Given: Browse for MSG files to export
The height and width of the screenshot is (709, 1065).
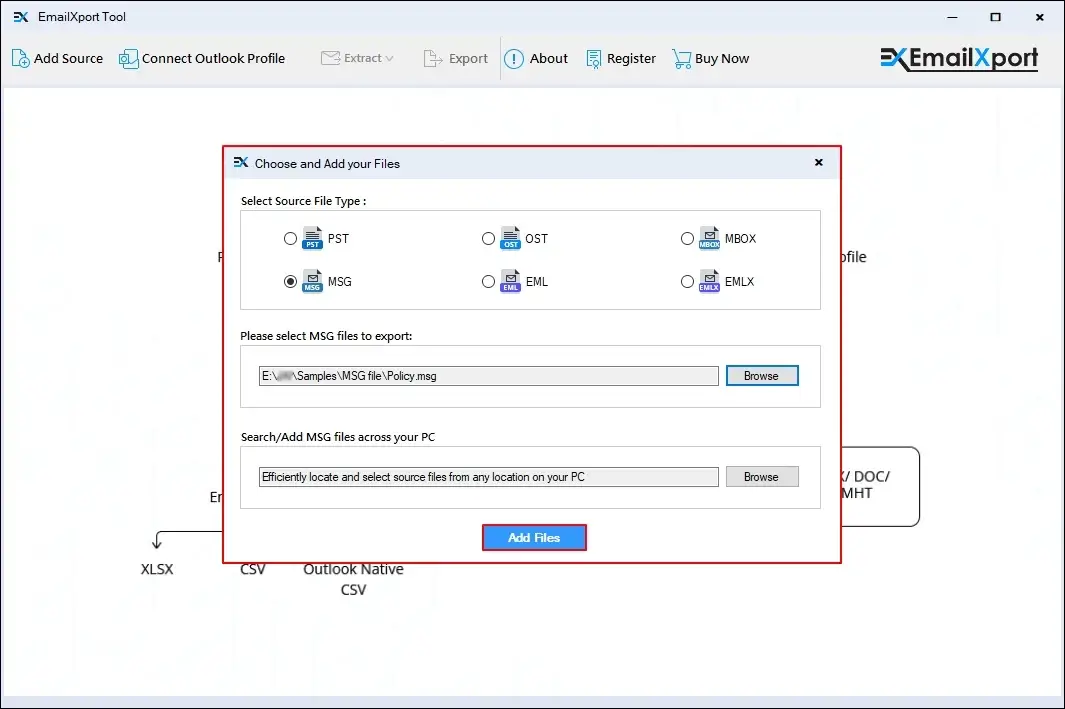Looking at the screenshot, I should (x=762, y=375).
